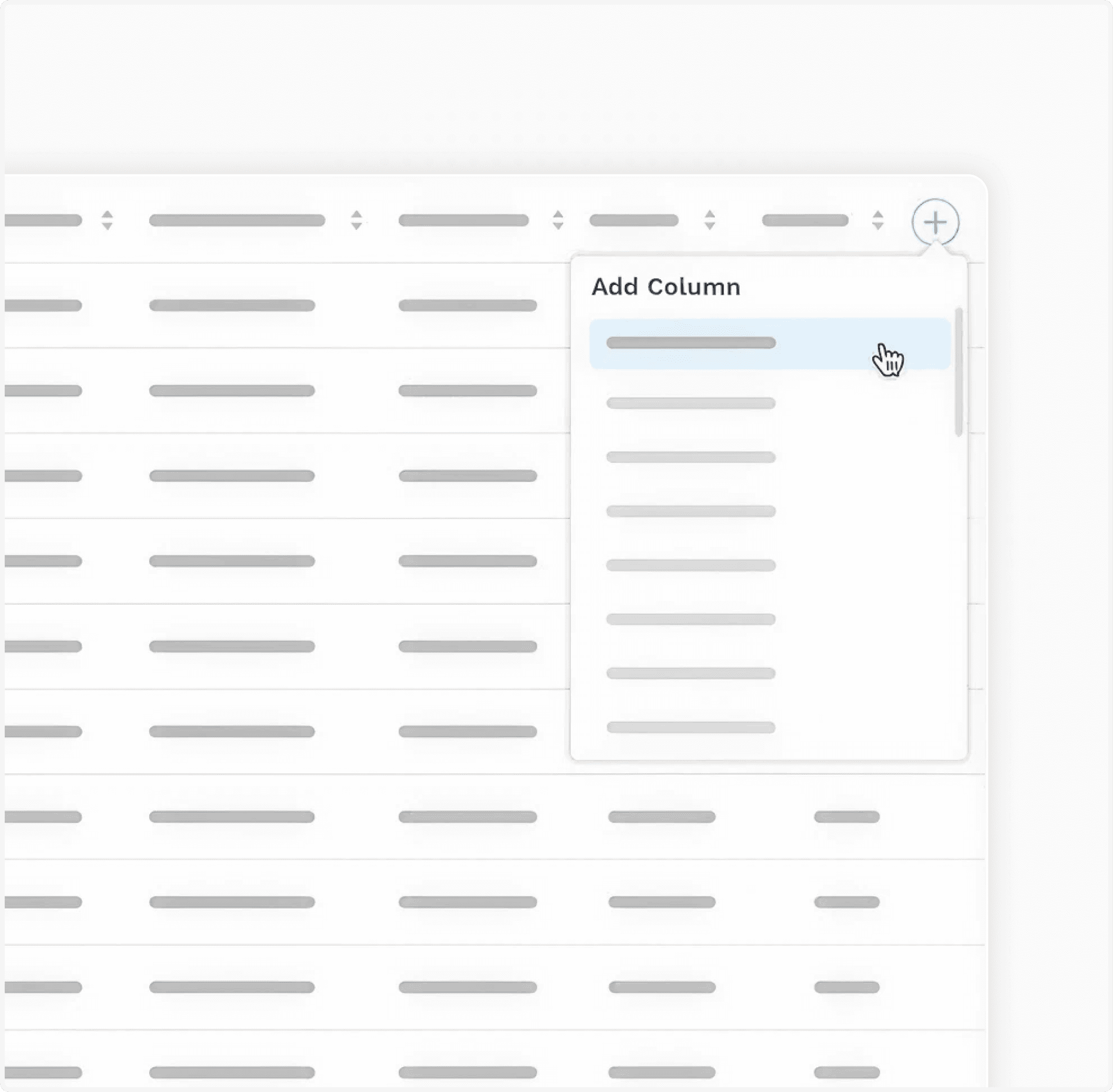Choose fourth option in Add Column list
The width and height of the screenshot is (1113, 1092).
[x=690, y=511]
